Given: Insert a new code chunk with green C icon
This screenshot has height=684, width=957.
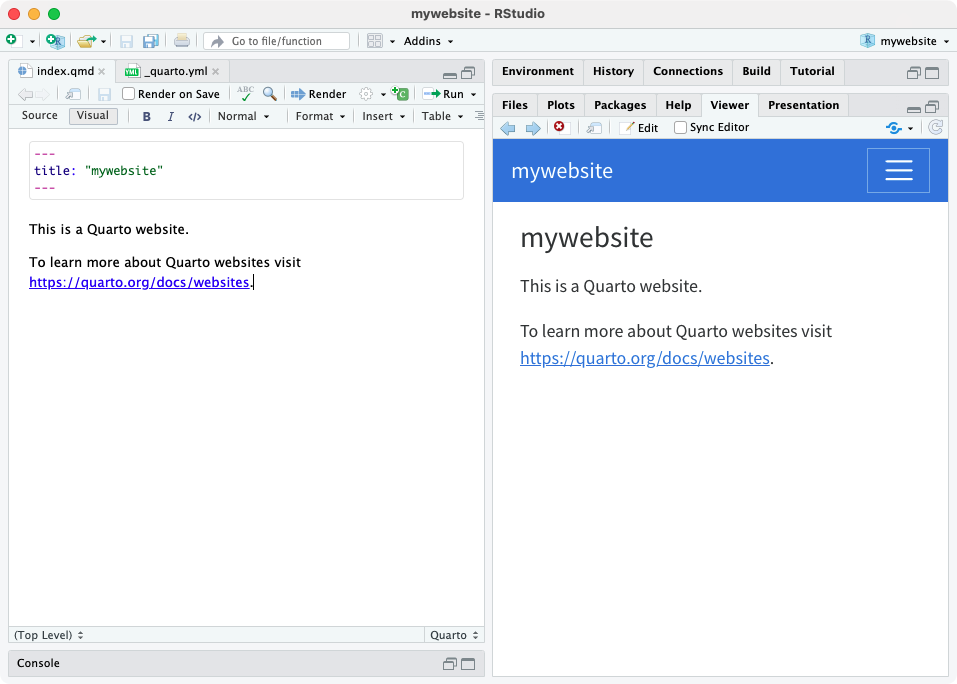Looking at the screenshot, I should pos(399,93).
